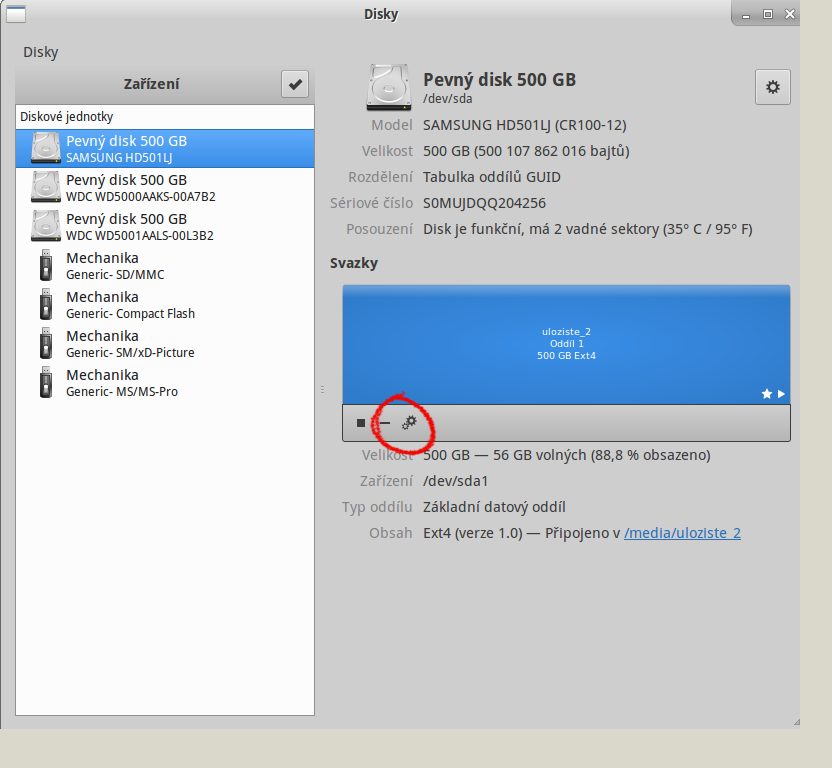
Task: Select the Generic- MS/MS-Pro drive
Action: click(x=165, y=382)
